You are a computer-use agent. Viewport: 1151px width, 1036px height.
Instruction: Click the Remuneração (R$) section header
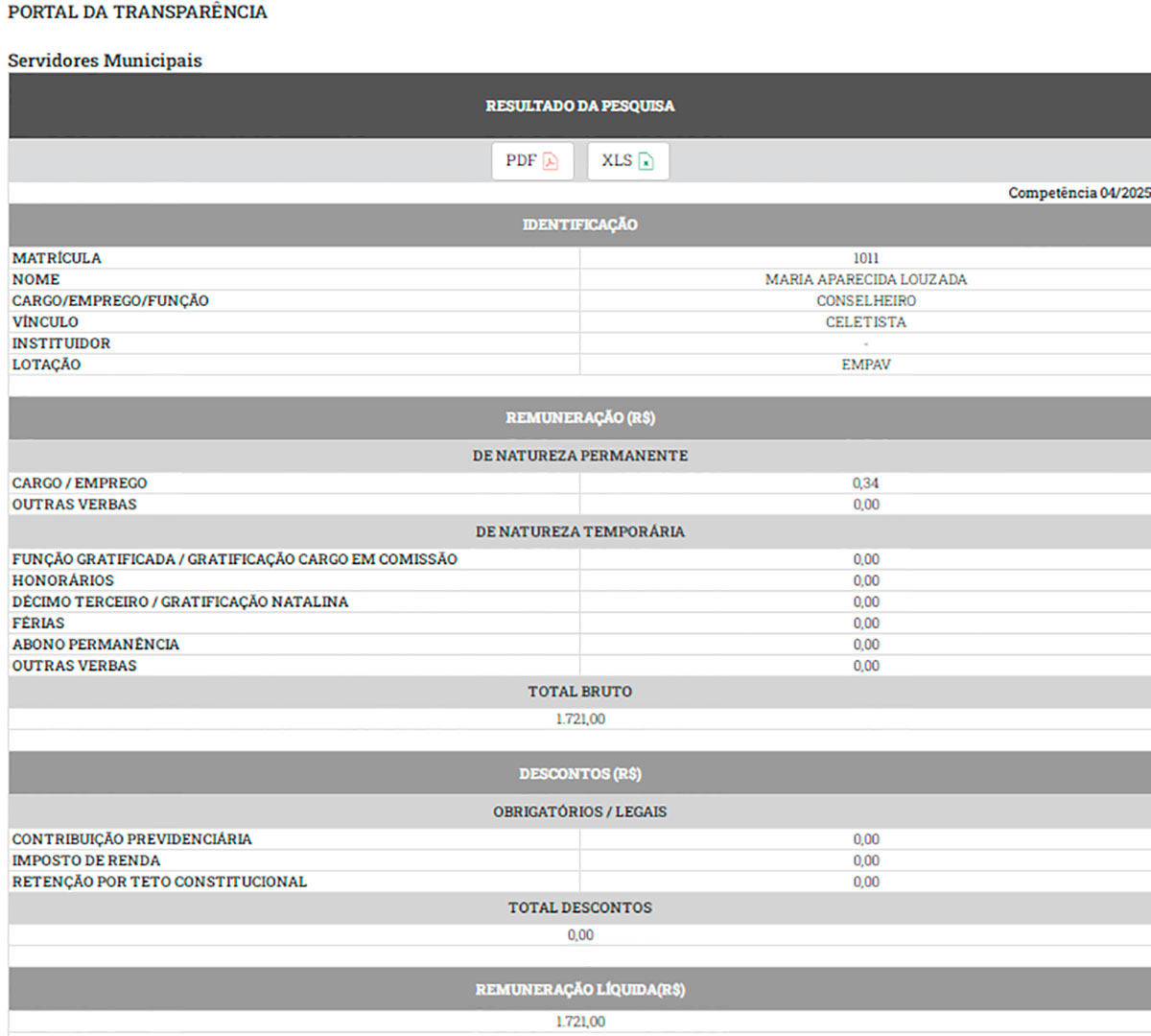point(579,418)
